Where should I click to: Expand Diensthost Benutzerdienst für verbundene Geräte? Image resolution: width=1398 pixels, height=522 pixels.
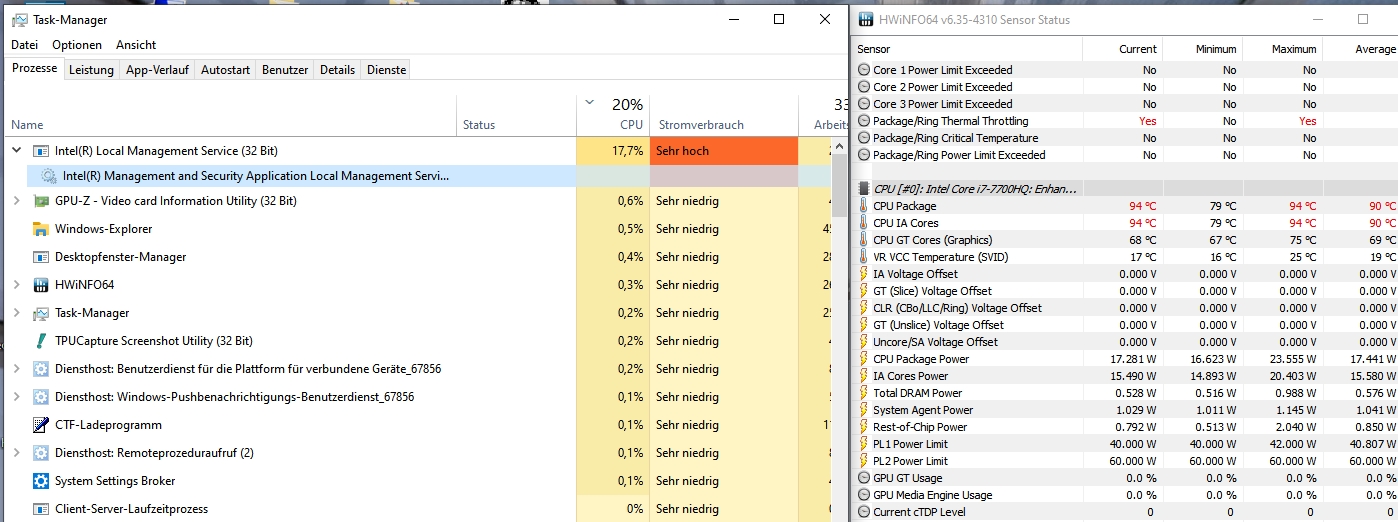tap(16, 369)
